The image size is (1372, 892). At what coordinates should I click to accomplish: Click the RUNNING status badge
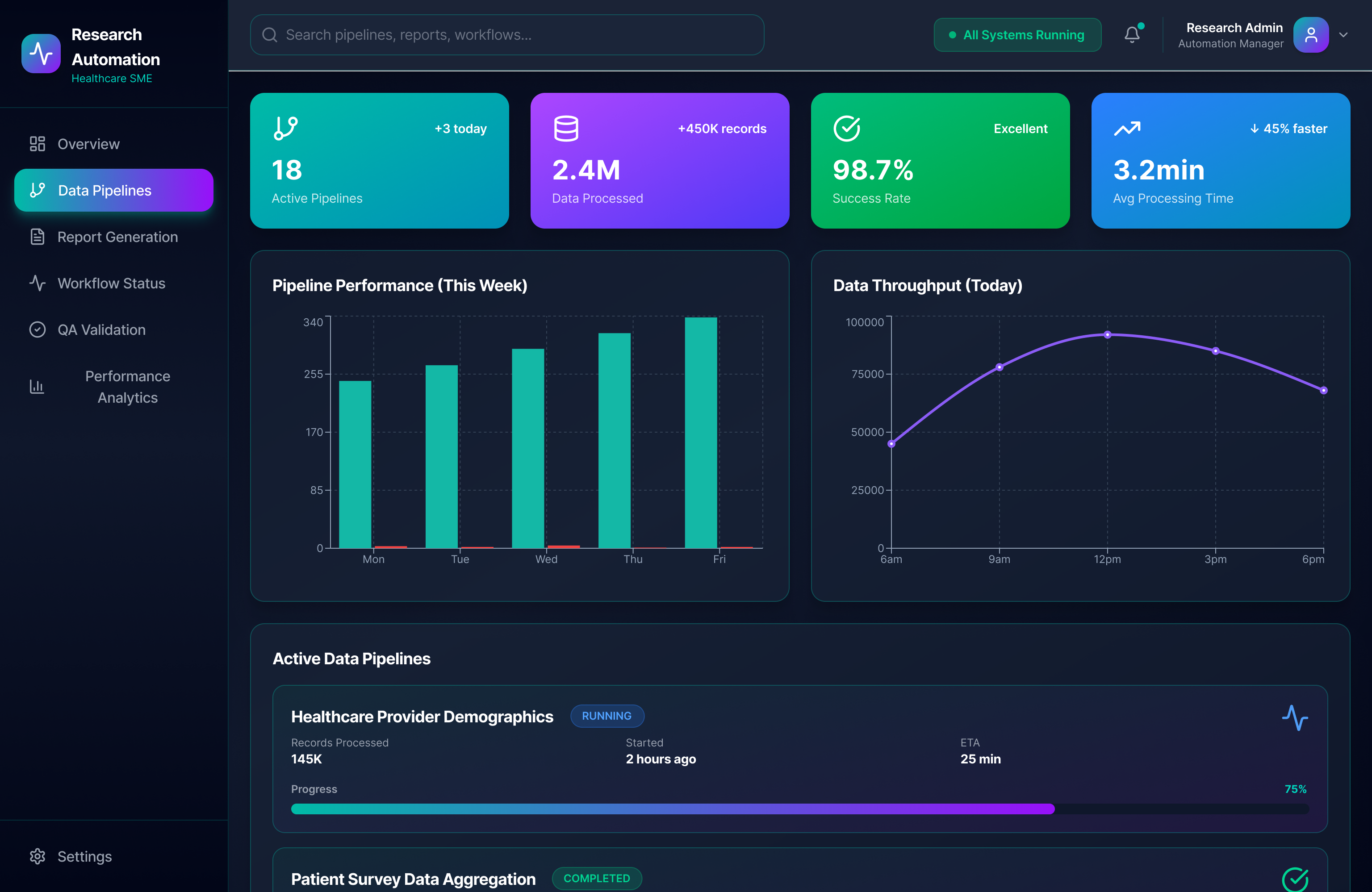607,716
